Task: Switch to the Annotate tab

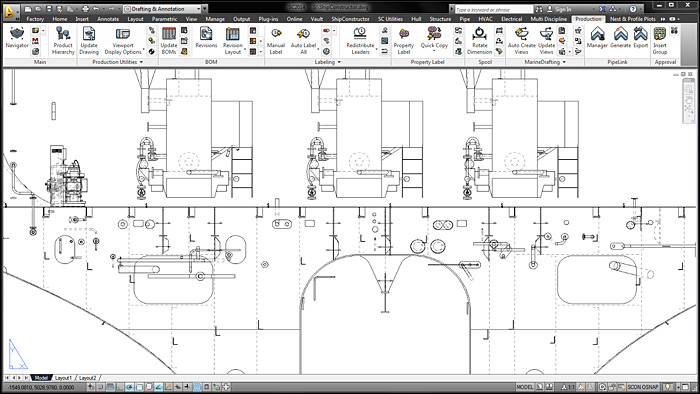Action: coord(108,19)
